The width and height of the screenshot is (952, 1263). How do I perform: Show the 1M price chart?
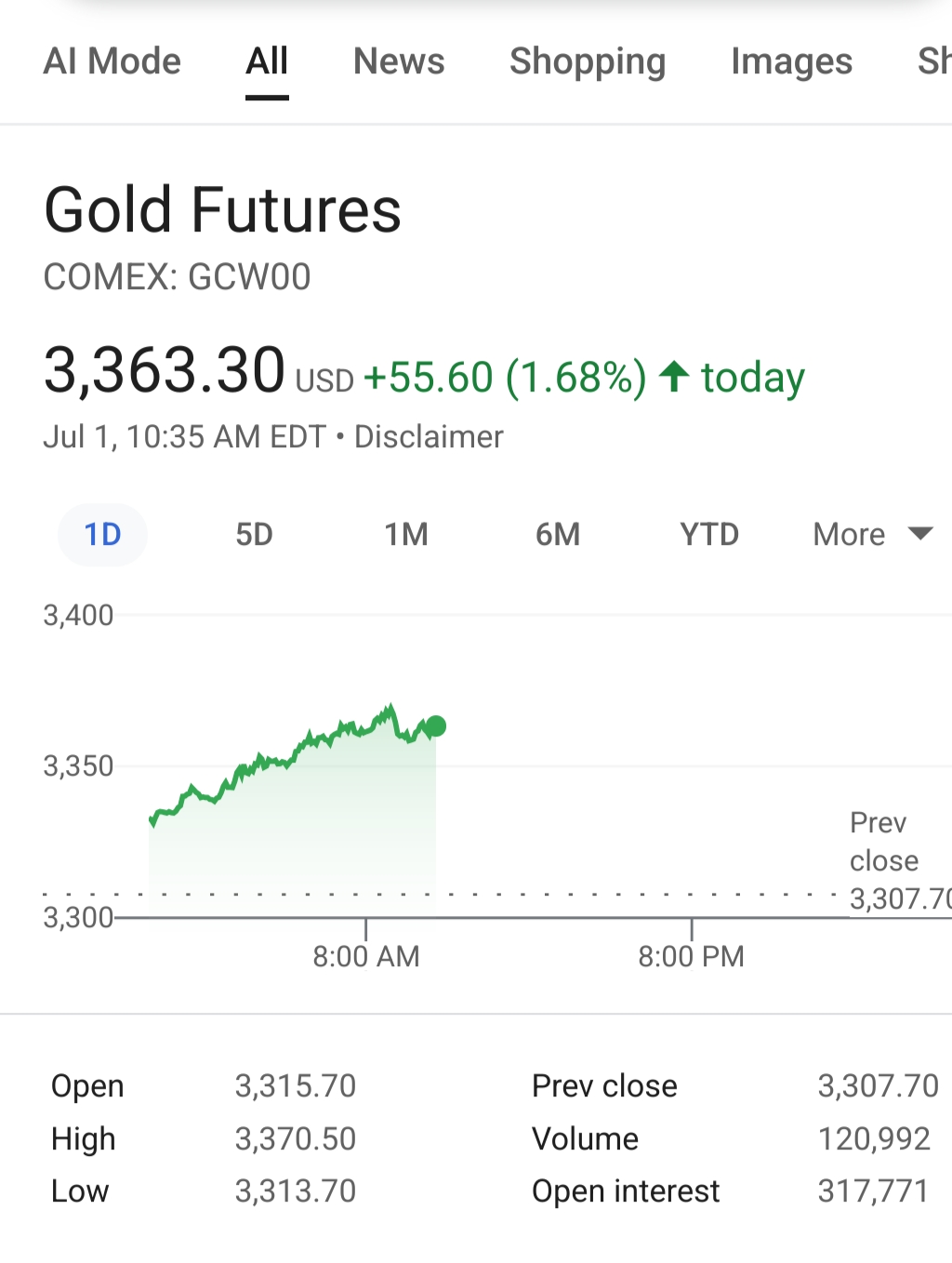(x=406, y=535)
